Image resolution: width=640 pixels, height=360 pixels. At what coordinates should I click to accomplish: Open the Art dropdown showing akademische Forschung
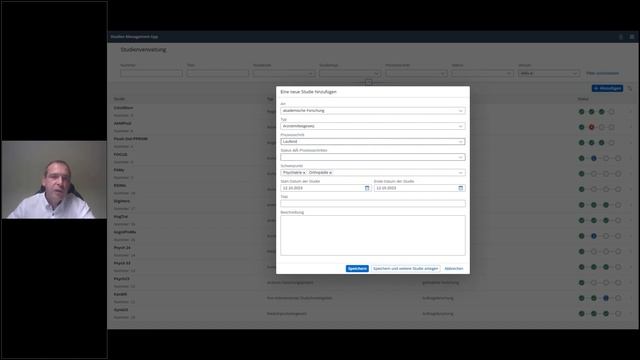(373, 111)
